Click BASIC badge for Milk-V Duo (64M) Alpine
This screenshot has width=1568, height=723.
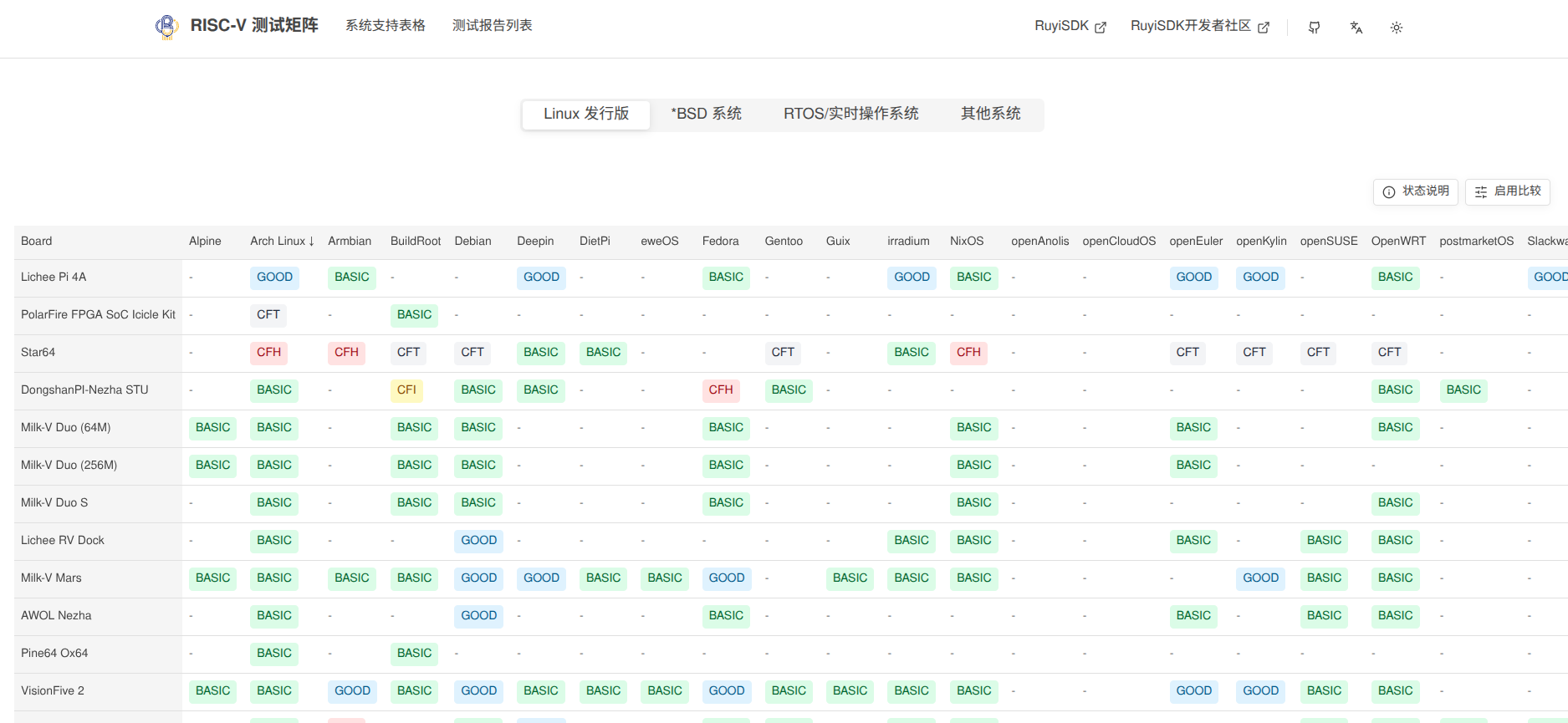coord(213,428)
